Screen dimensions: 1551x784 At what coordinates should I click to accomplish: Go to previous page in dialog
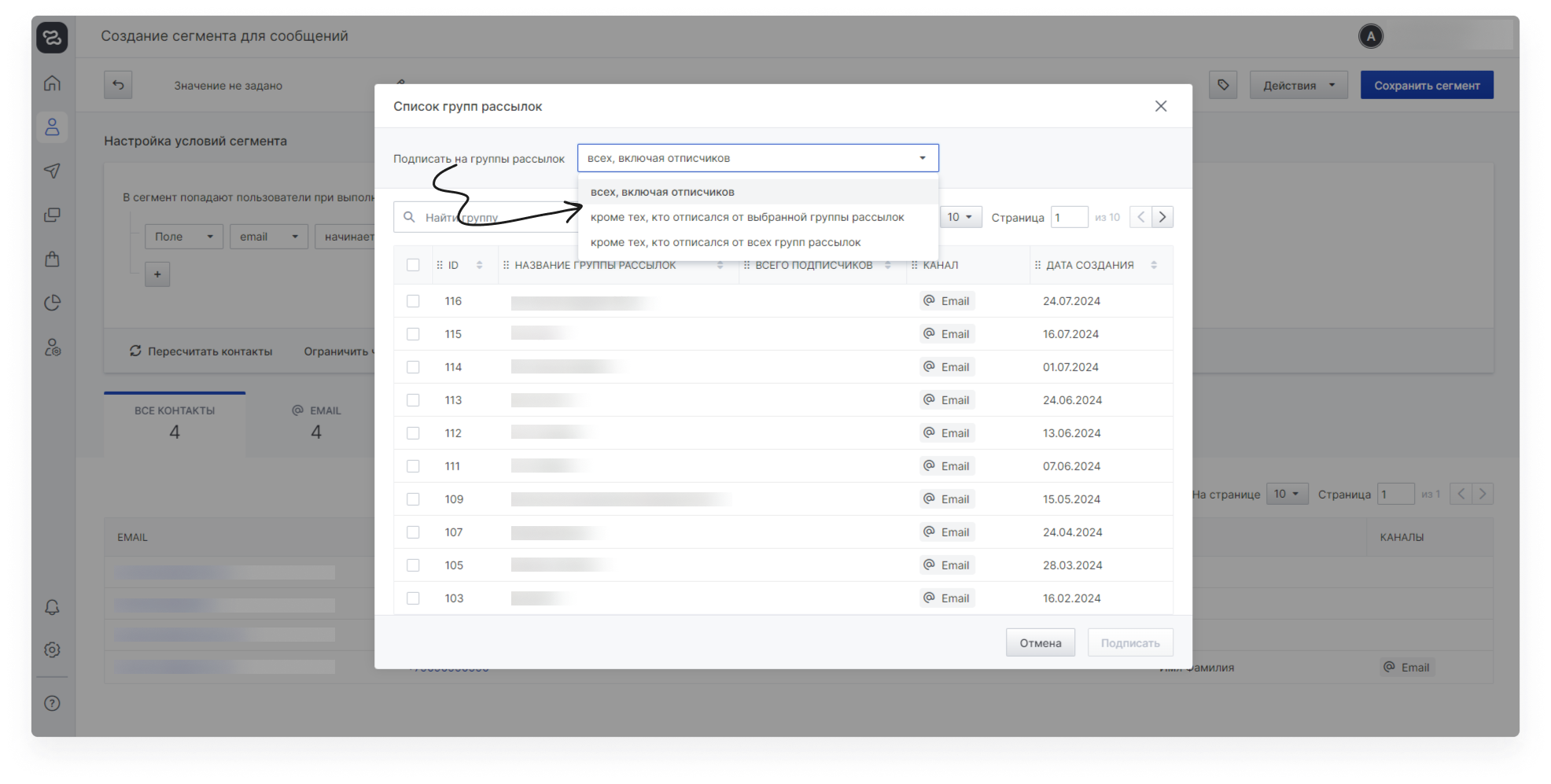point(1140,217)
